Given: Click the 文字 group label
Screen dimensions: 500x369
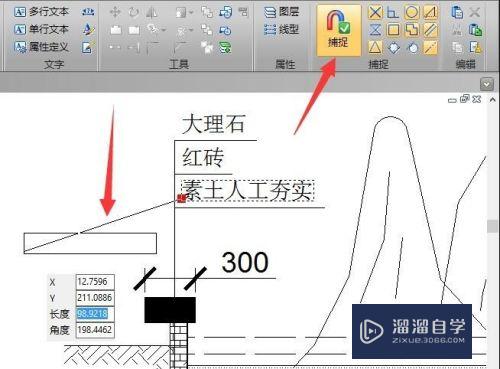Looking at the screenshot, I should [x=54, y=64].
